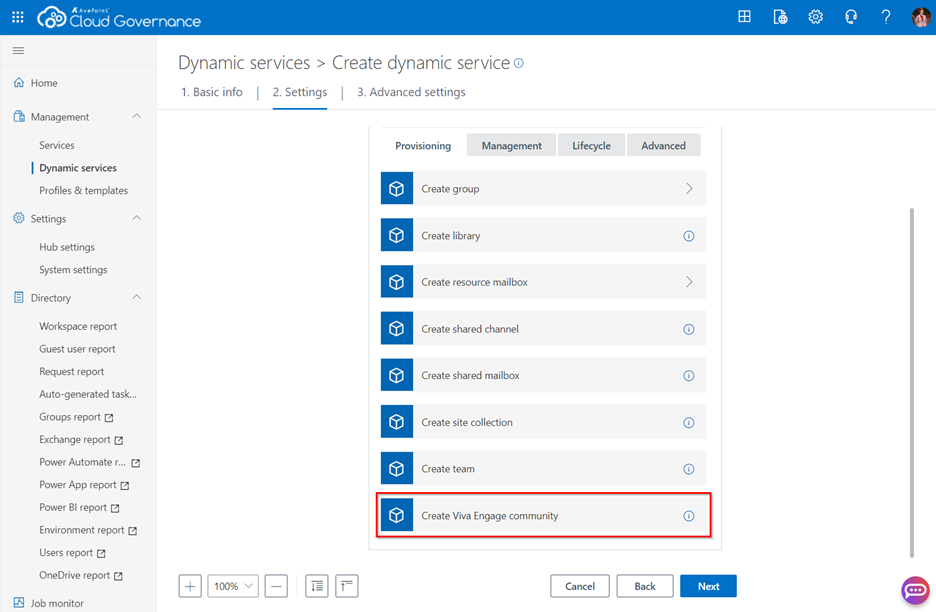This screenshot has height=612, width=936.
Task: Show info for Create site collection
Action: click(689, 423)
